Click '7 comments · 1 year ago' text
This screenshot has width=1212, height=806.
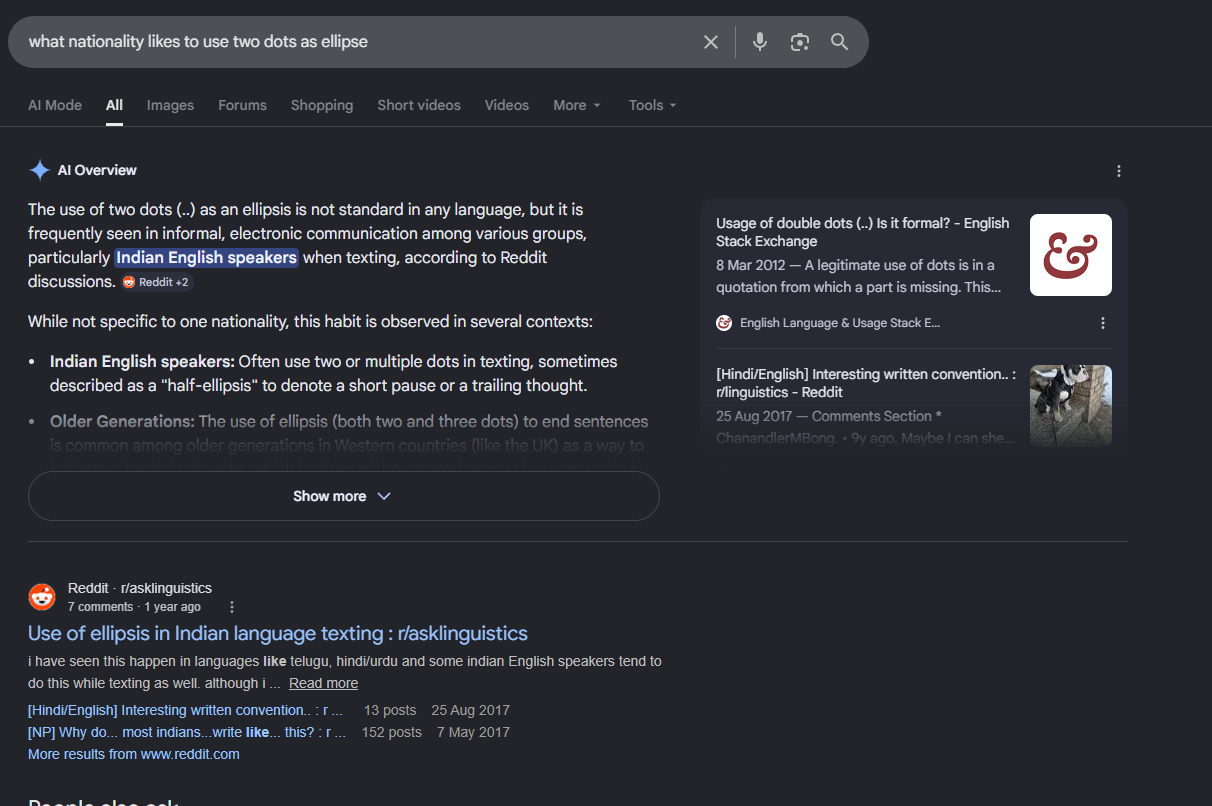(x=134, y=607)
